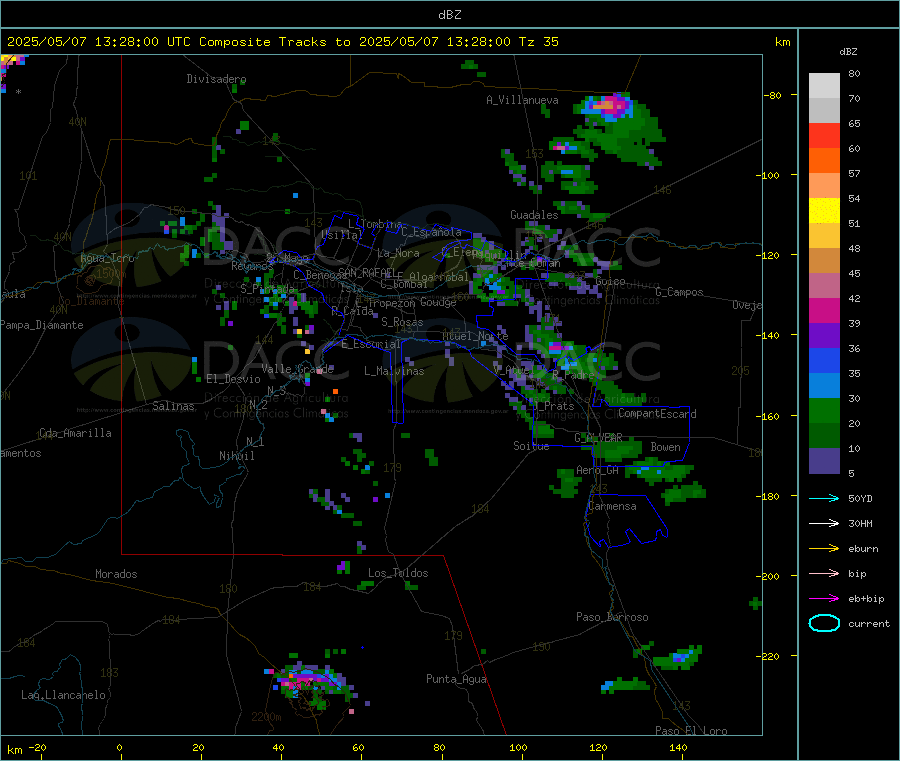Click the C_Española map label
900x761 pixels.
(x=431, y=232)
